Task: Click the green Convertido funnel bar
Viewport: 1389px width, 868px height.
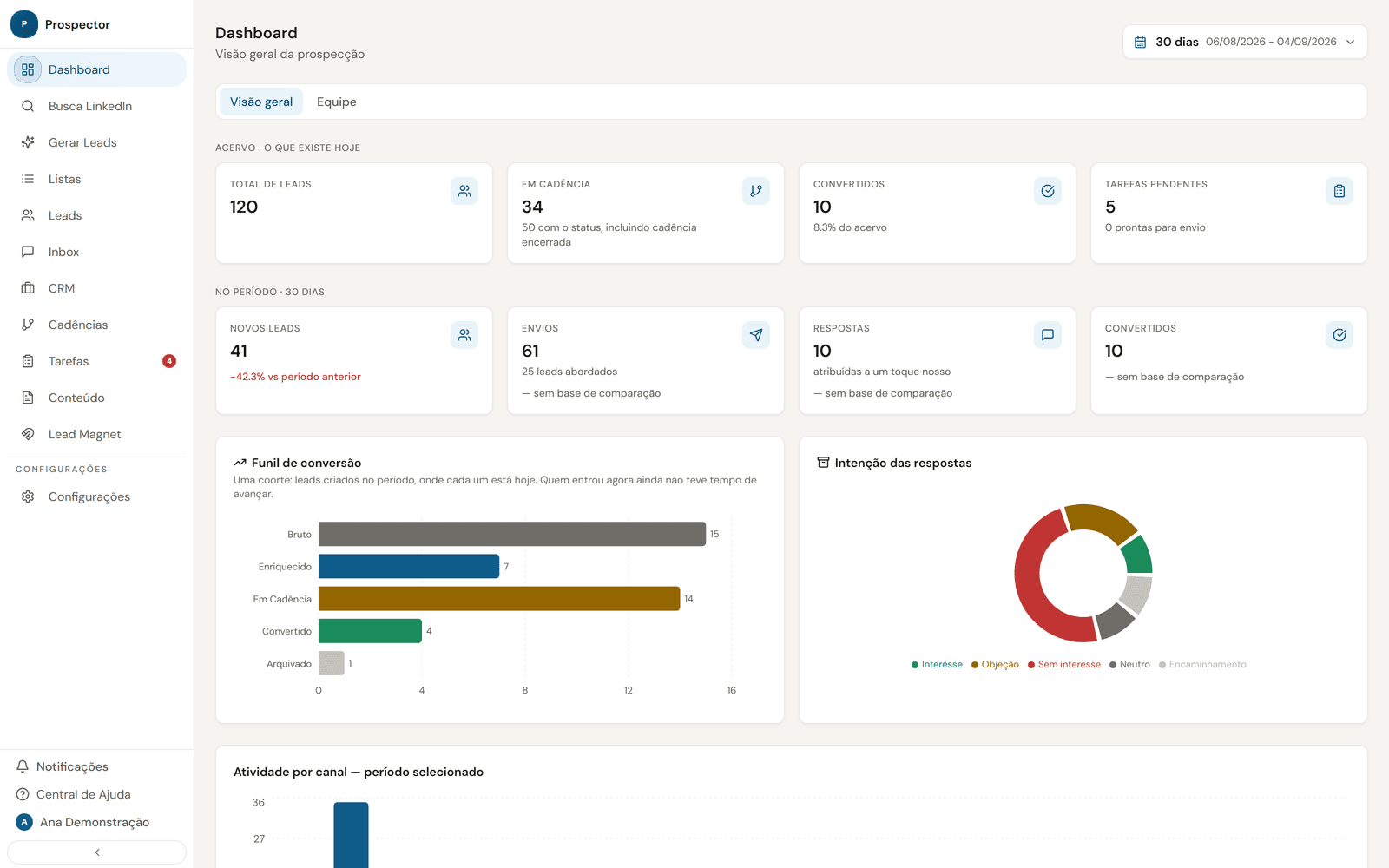Action: pos(370,631)
